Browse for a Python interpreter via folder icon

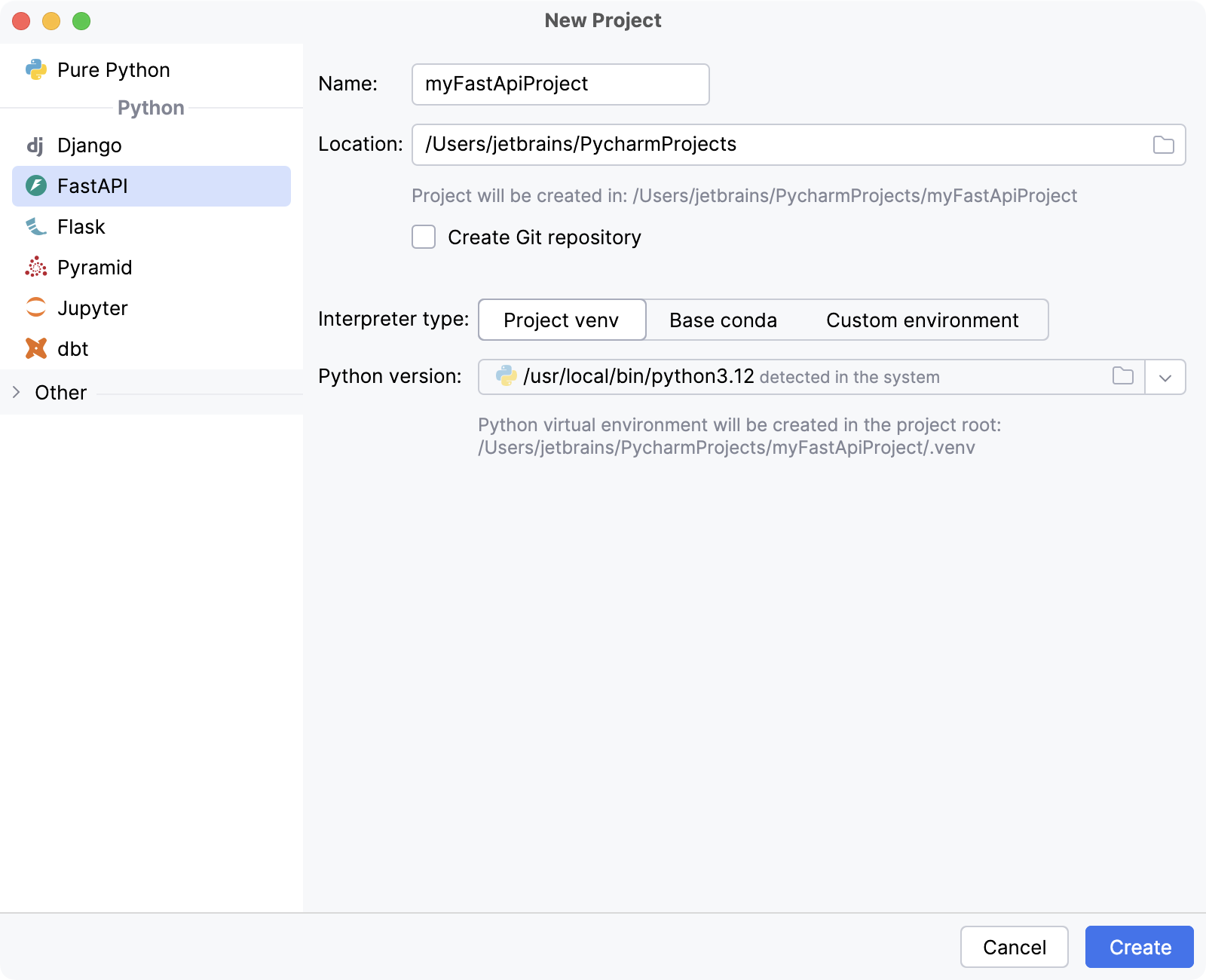click(x=1122, y=376)
